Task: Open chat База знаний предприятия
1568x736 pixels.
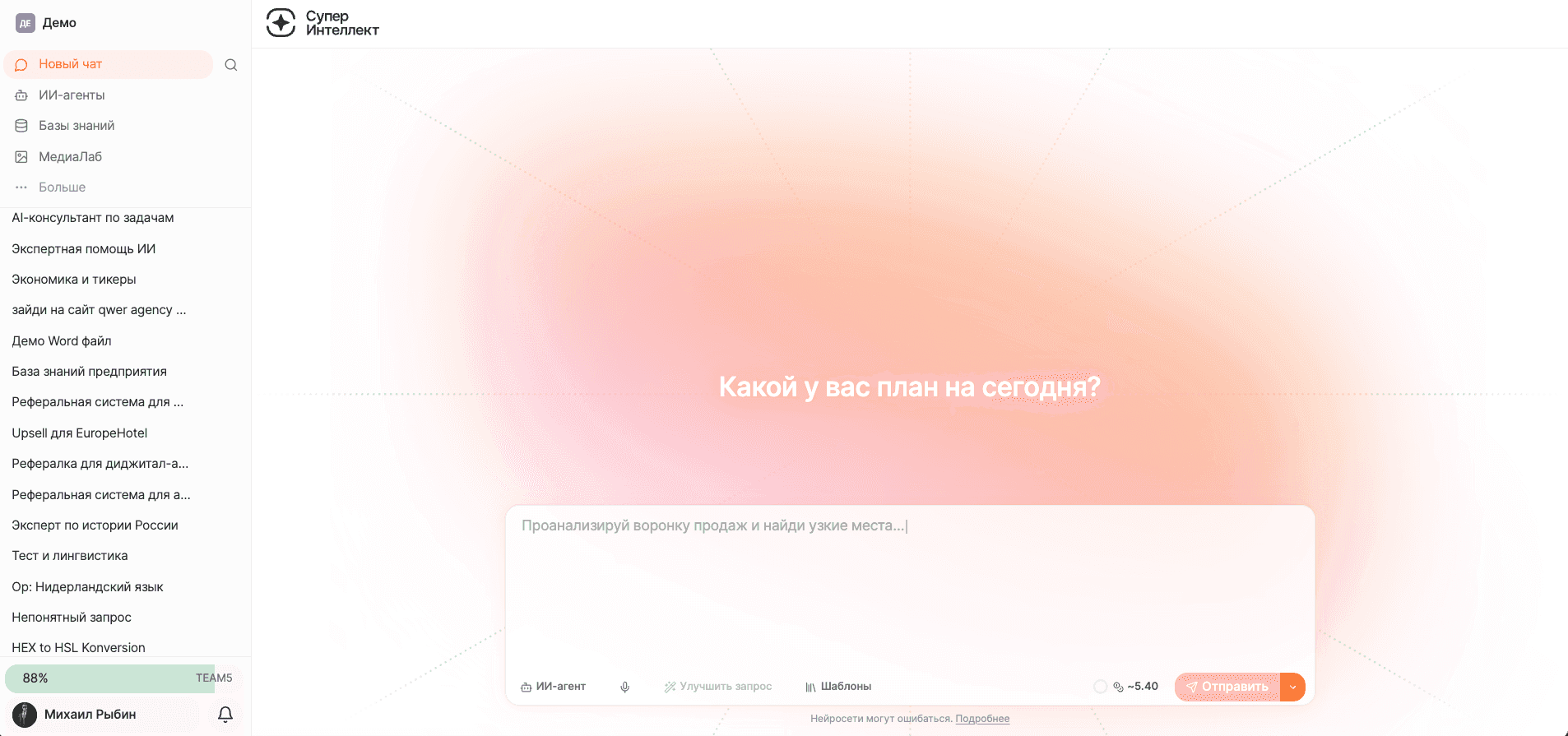Action: tap(89, 372)
